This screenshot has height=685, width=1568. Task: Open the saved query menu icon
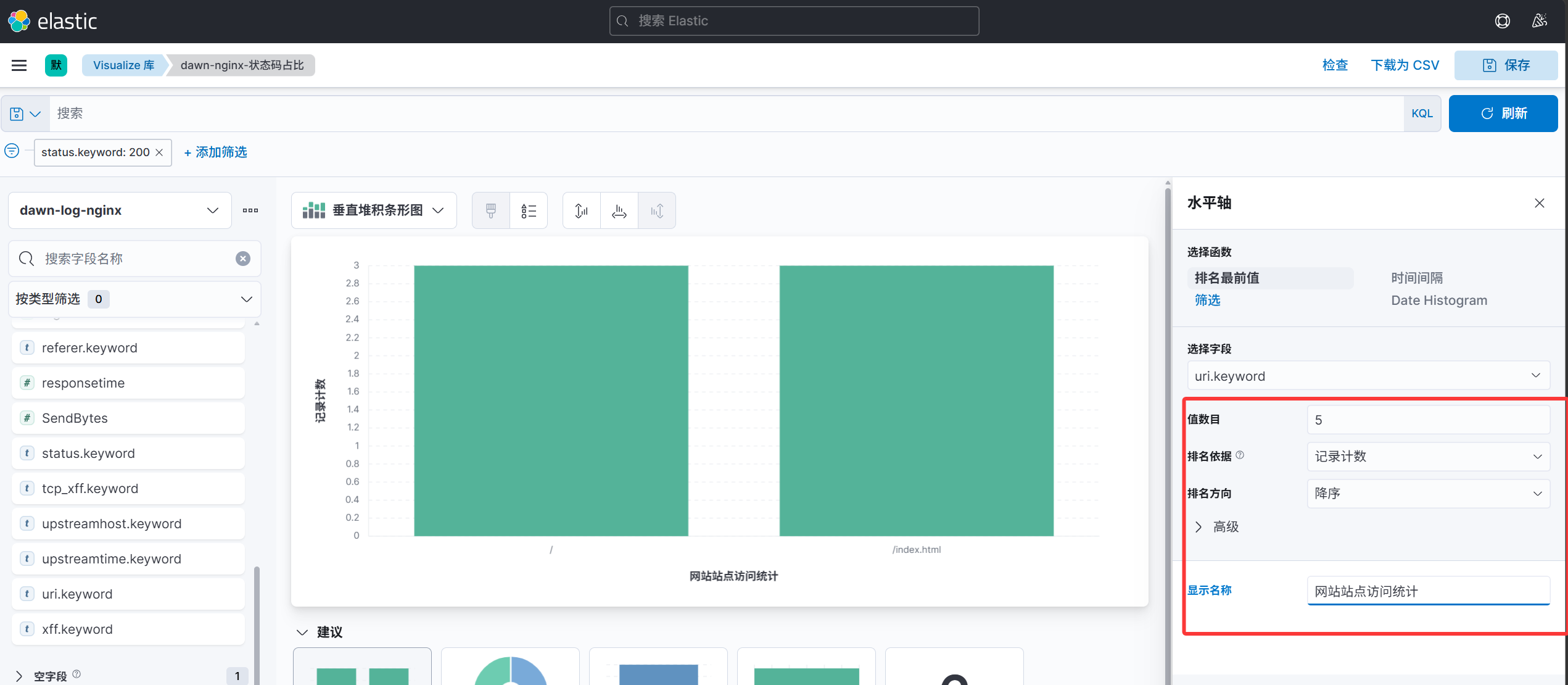click(x=25, y=114)
